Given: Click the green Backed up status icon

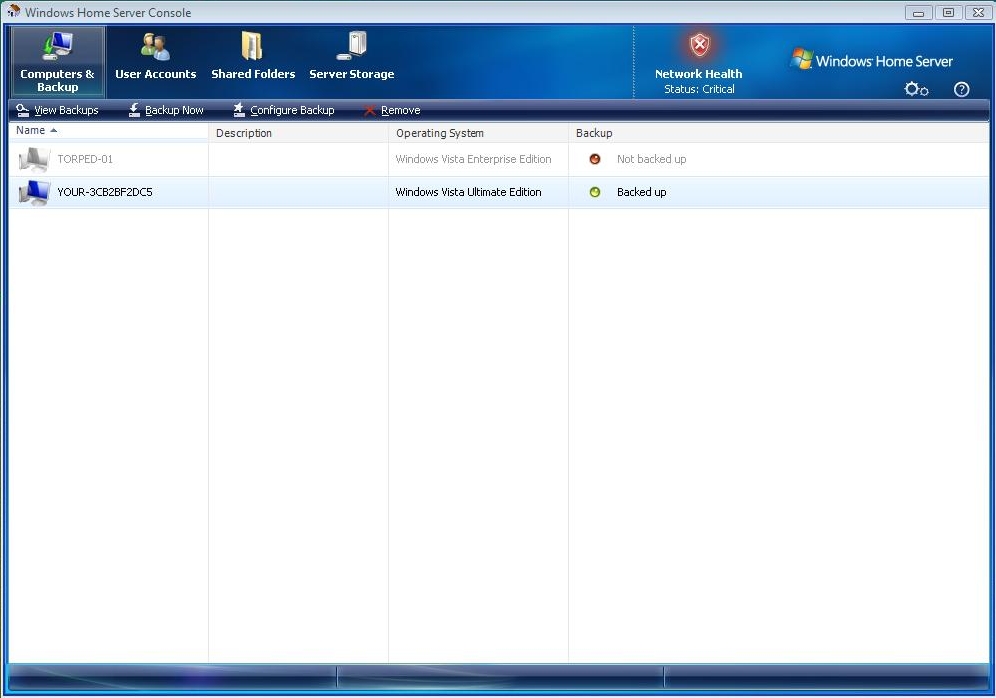Looking at the screenshot, I should (595, 192).
